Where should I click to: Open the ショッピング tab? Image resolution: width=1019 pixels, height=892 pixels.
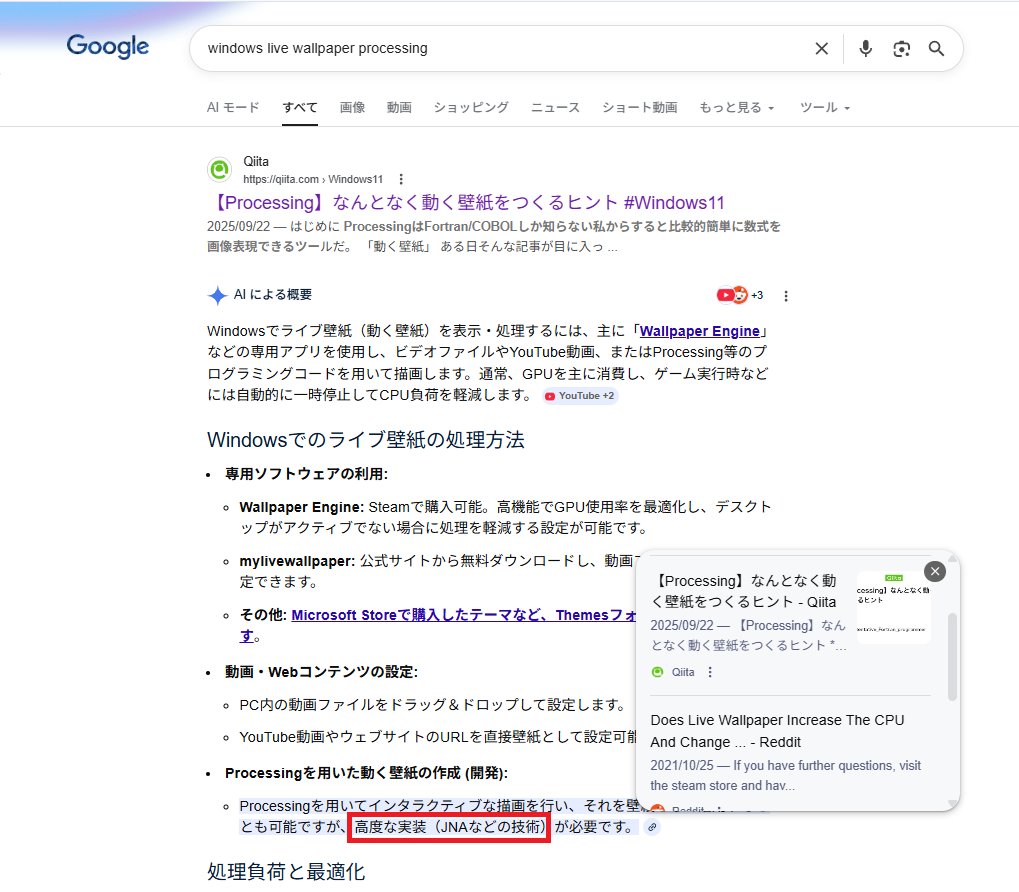pos(471,107)
